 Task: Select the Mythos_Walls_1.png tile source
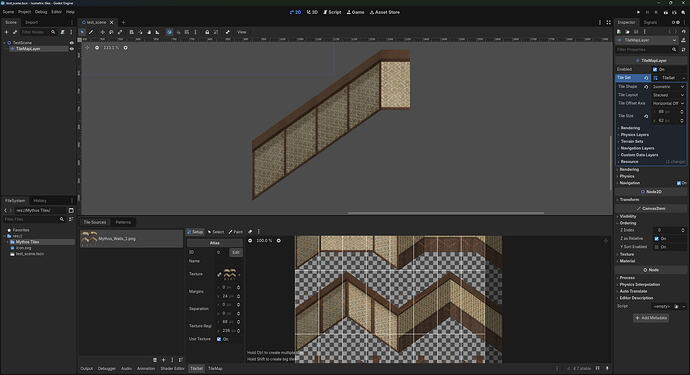click(x=131, y=239)
